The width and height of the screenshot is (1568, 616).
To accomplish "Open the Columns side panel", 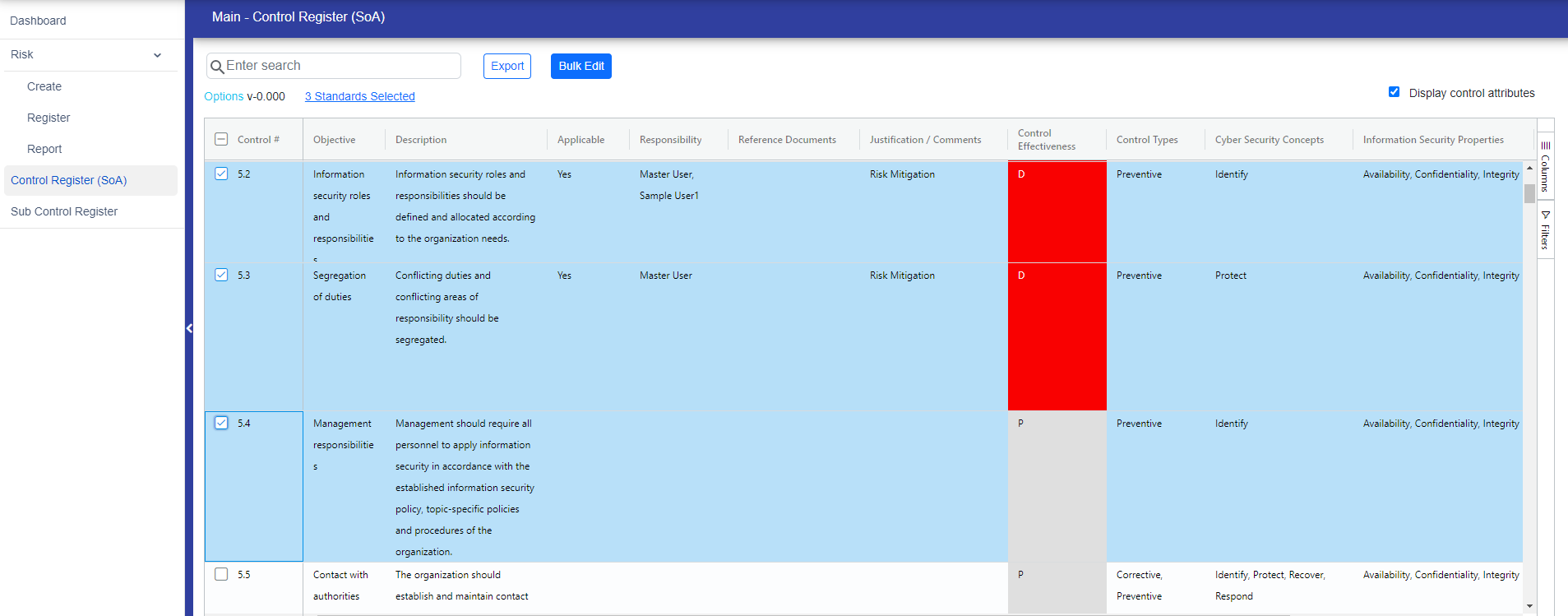I will [1545, 167].
